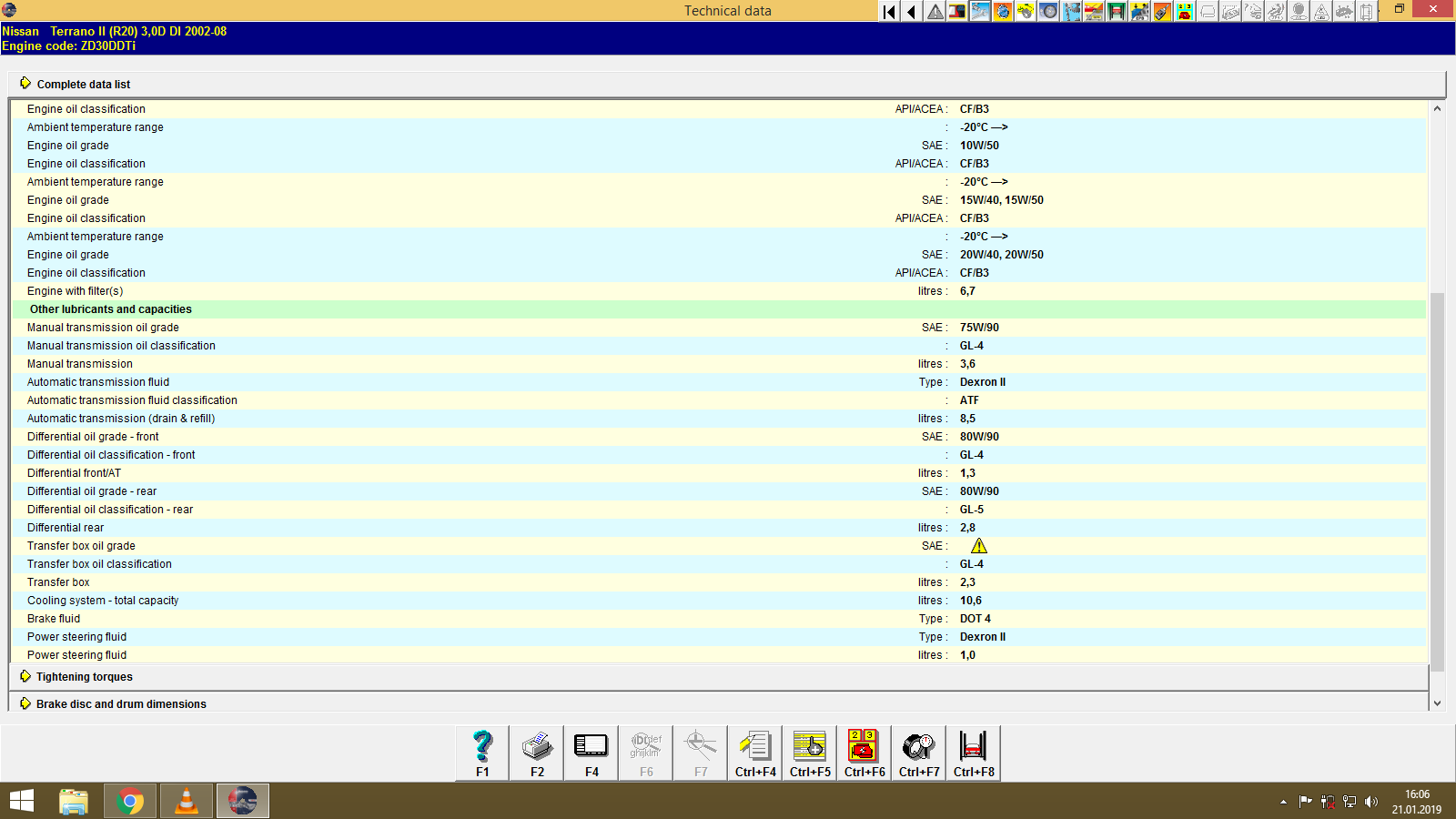Open engine codes via the Ctrl+F6 icon

pyautogui.click(x=863, y=753)
